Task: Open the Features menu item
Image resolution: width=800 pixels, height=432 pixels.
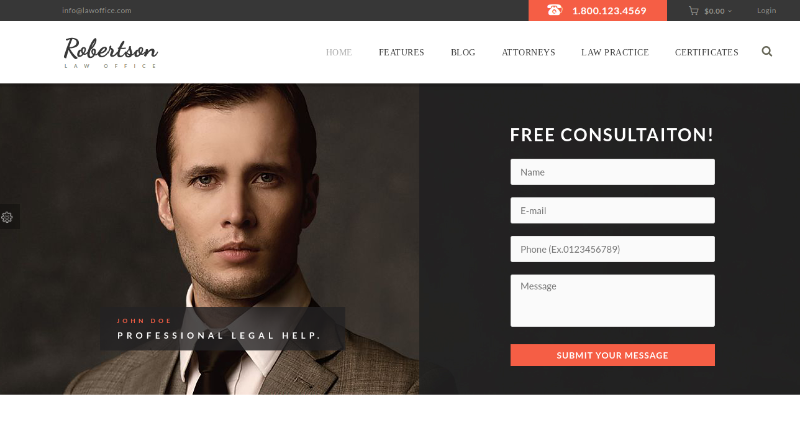Action: 402,52
